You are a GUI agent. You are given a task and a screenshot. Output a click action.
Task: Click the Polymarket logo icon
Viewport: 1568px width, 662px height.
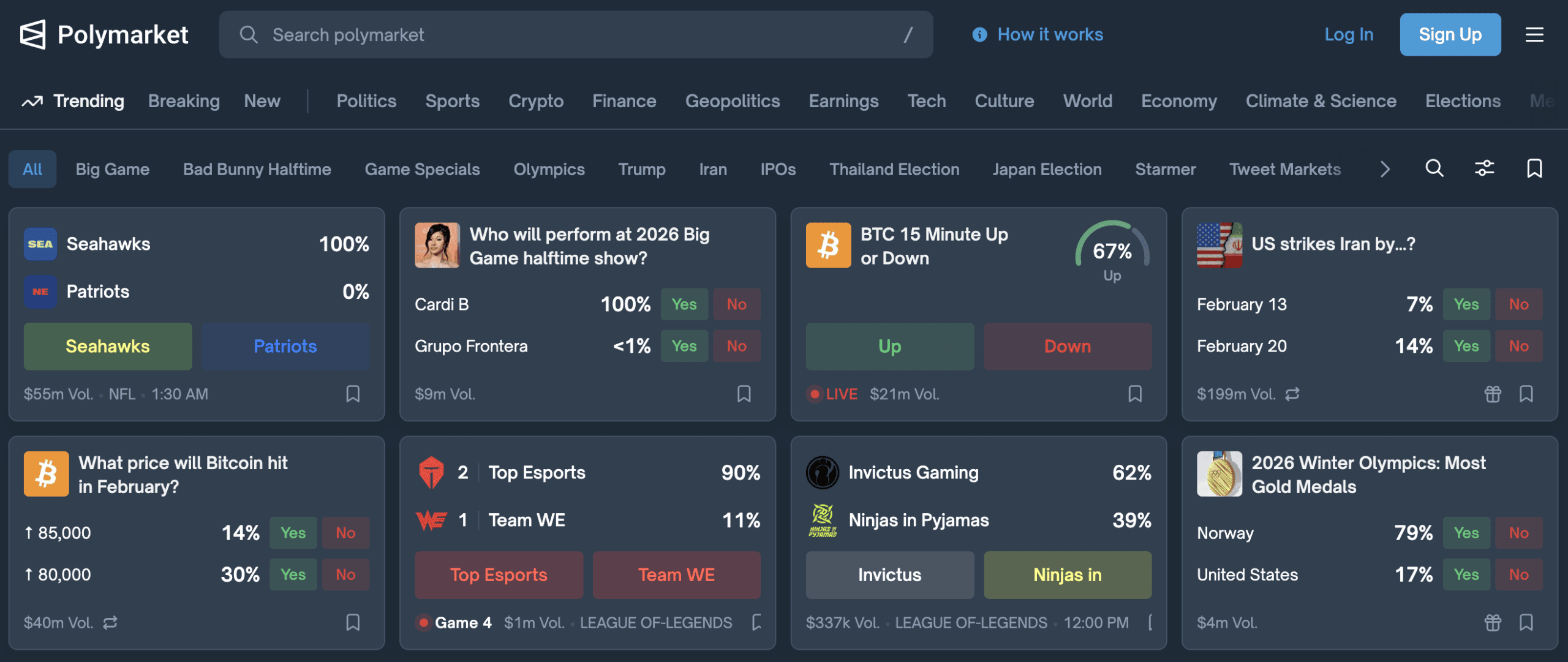[x=33, y=34]
